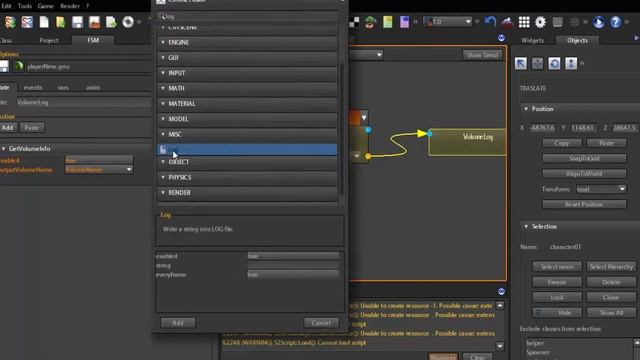640x360 pixels.
Task: Click the disc icon in the left toolbar
Action: point(128,22)
